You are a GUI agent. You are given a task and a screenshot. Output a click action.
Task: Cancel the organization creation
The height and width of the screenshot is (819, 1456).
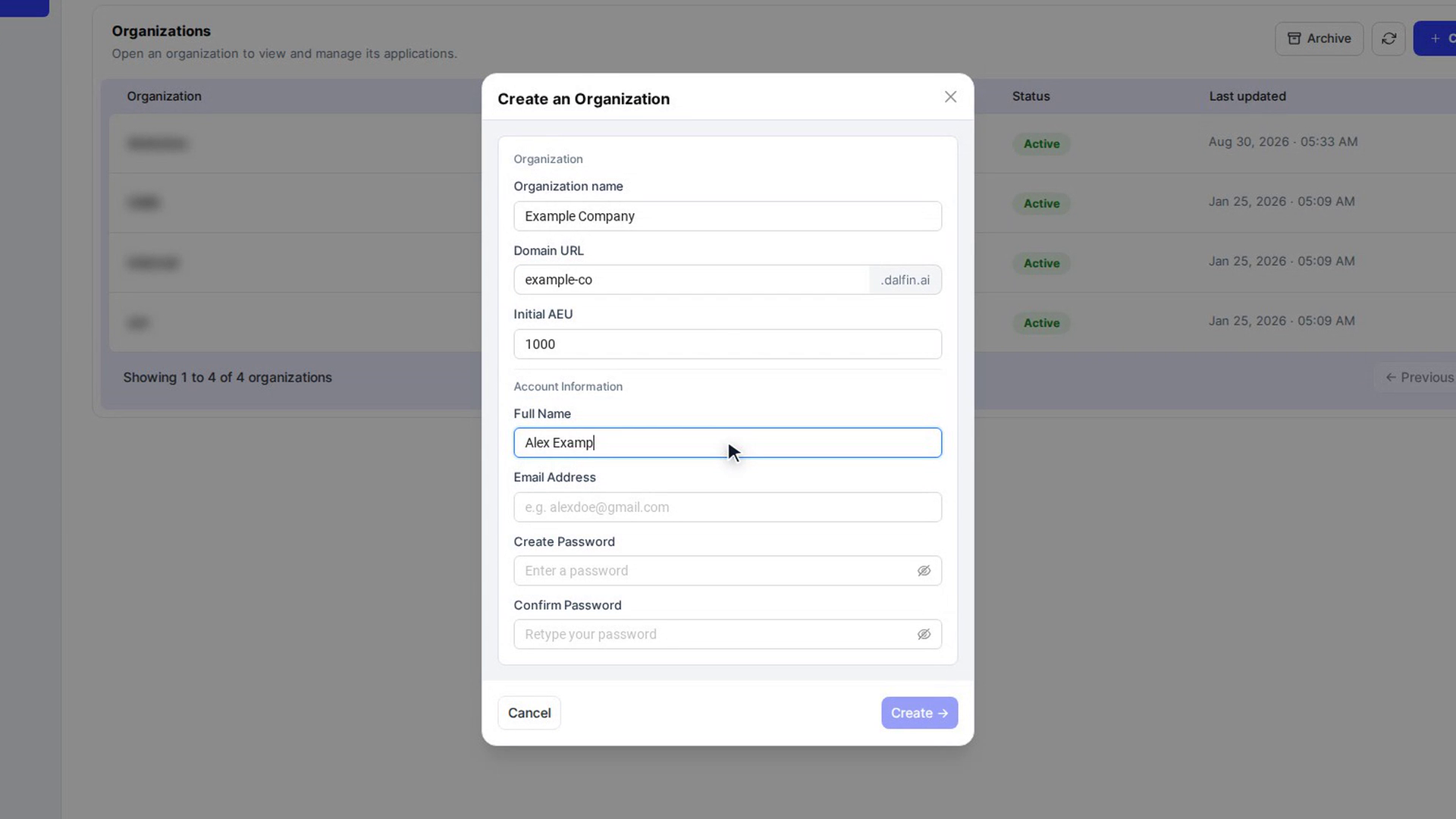529,713
